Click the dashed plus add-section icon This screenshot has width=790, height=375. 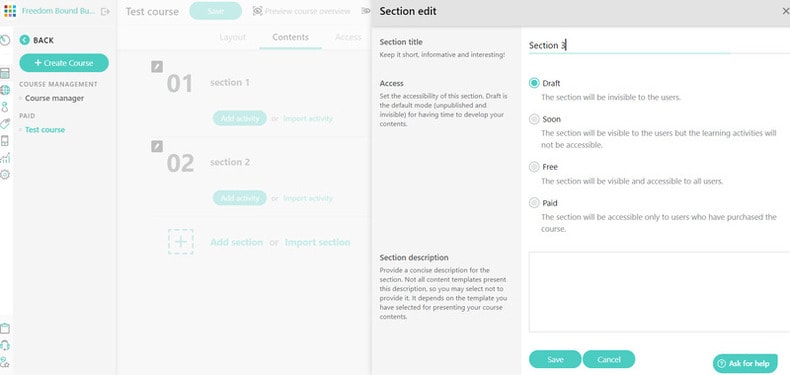pyautogui.click(x=181, y=242)
